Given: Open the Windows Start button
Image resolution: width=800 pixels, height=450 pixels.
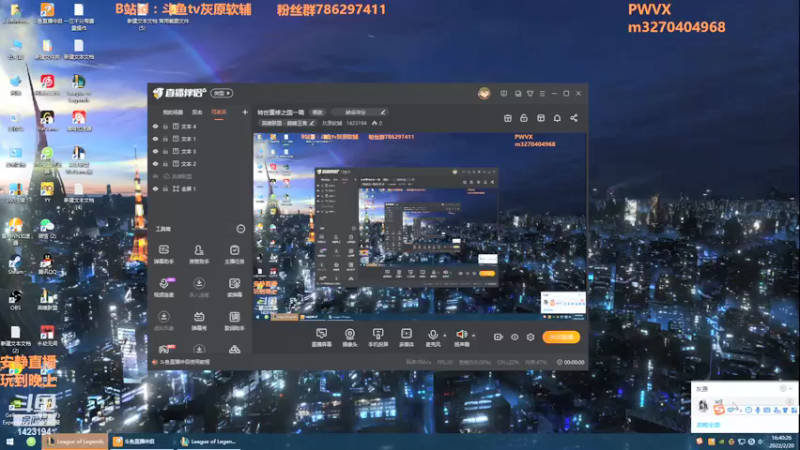Looking at the screenshot, I should click(10, 442).
